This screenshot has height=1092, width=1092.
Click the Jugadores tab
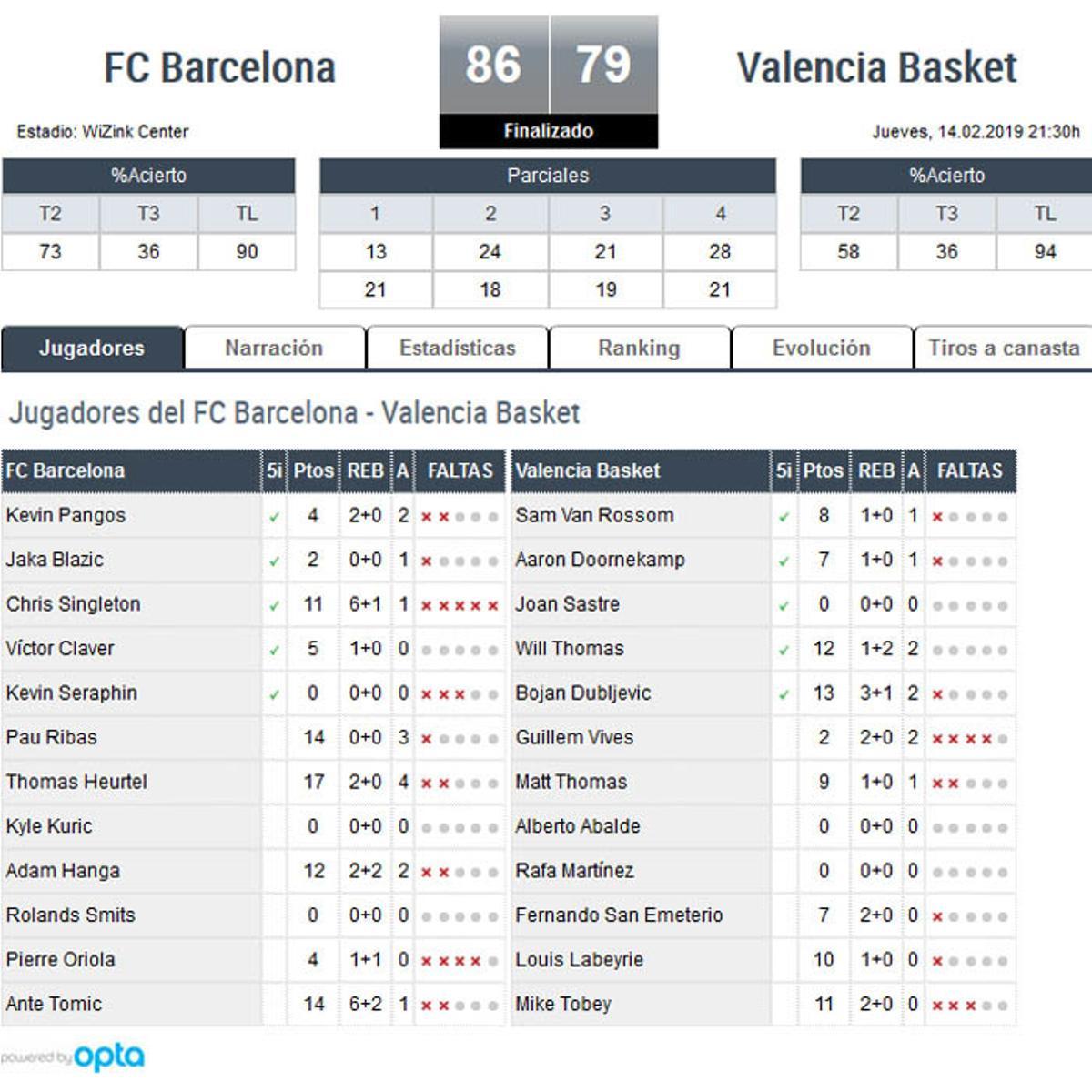[x=91, y=348]
